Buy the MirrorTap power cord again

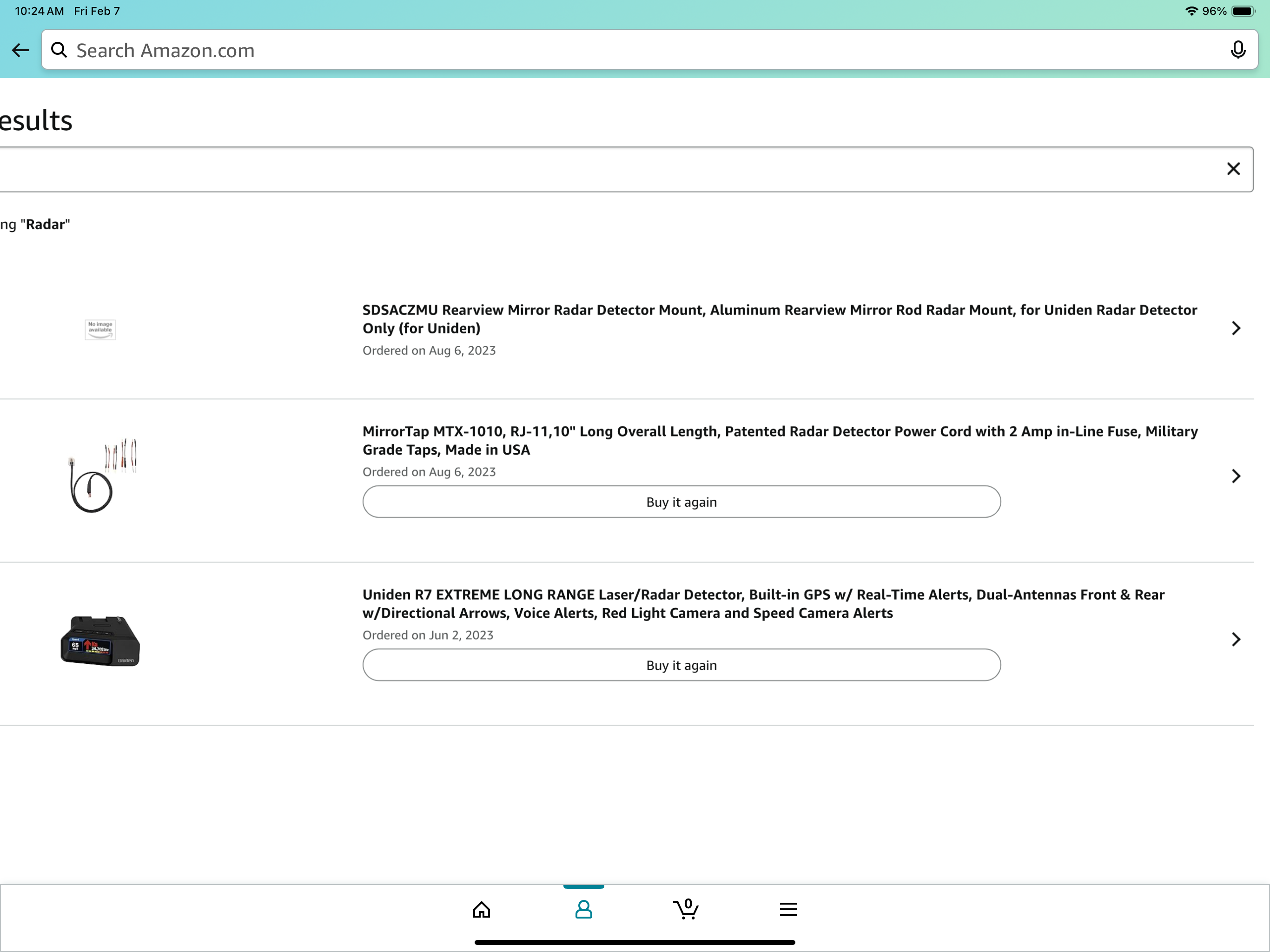[x=681, y=502]
